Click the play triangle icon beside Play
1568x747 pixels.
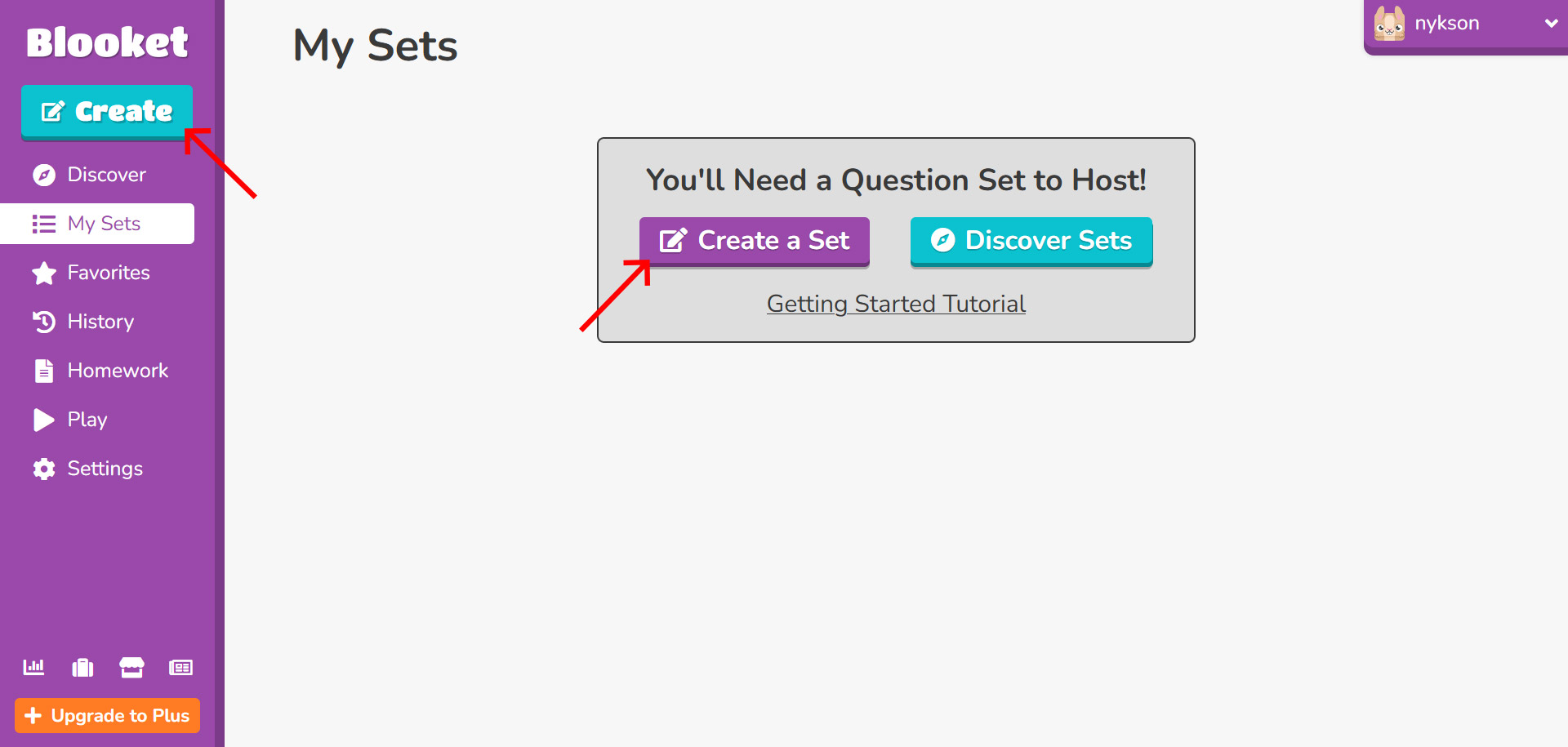[43, 420]
